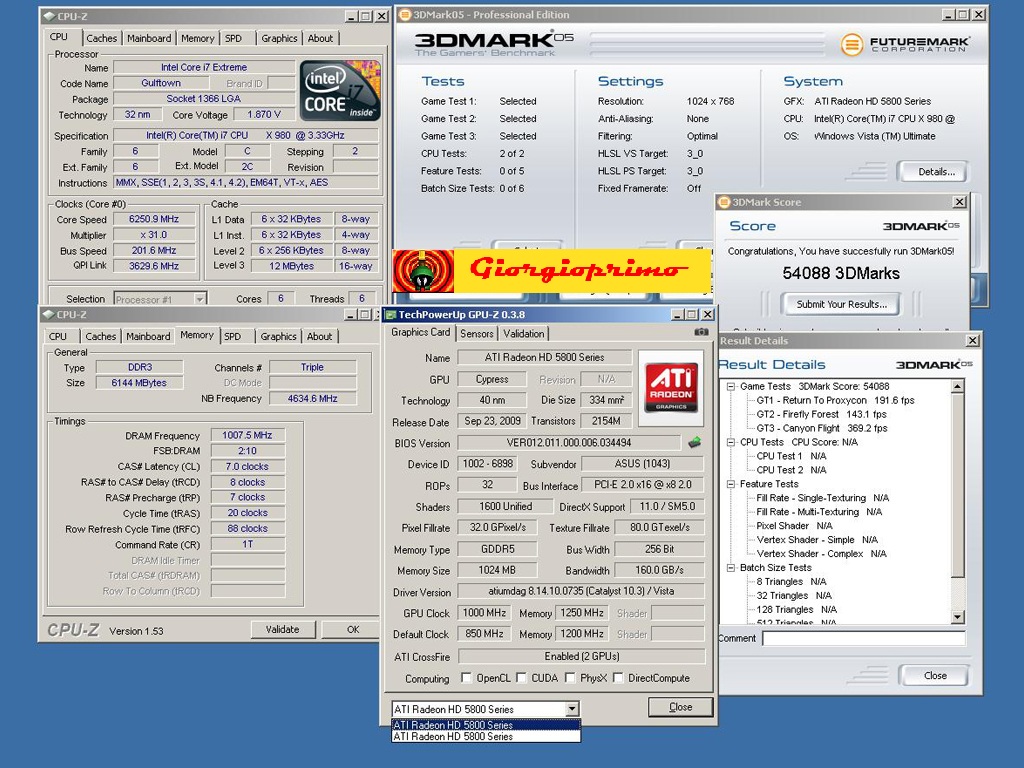The image size is (1024, 768).
Task: Enable the PhysX checkbox in GPU-Z
Action: (570, 678)
